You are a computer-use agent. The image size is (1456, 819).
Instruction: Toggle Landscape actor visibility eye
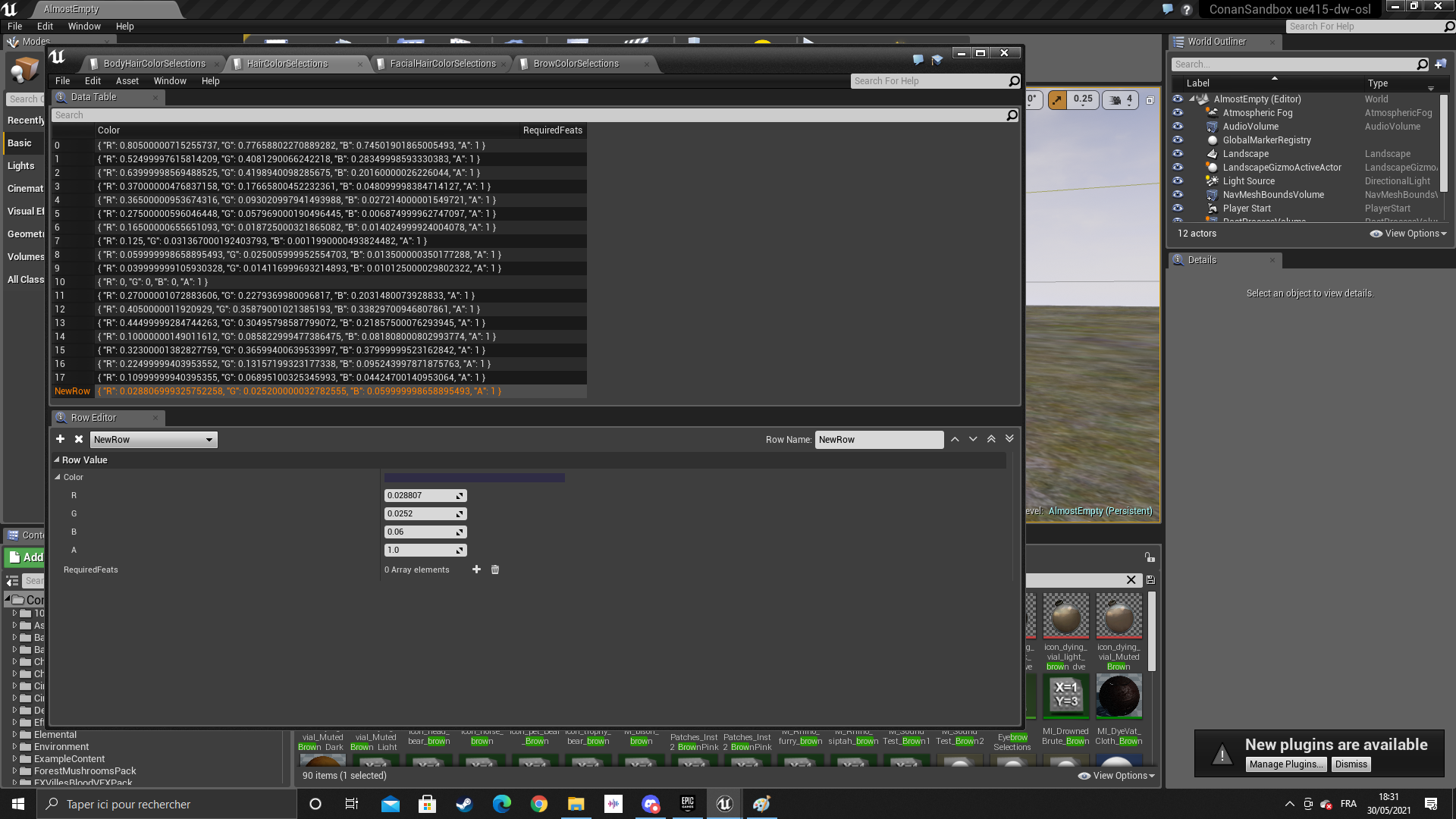1178,154
